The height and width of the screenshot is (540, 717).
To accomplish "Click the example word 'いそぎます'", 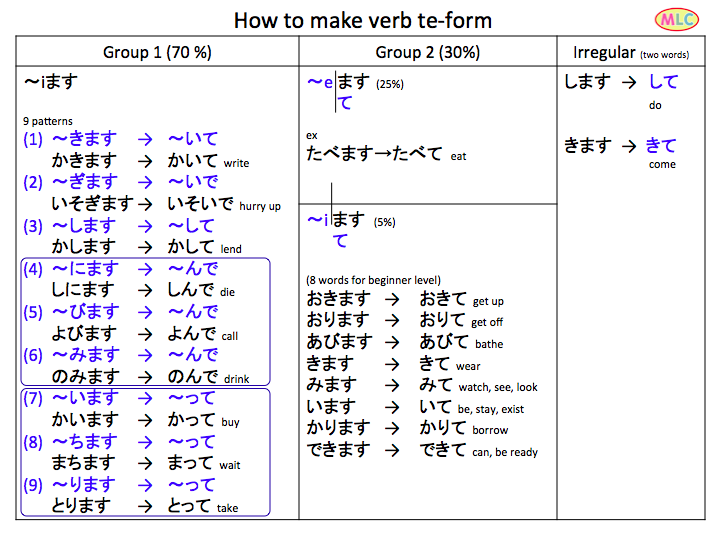I will point(92,203).
